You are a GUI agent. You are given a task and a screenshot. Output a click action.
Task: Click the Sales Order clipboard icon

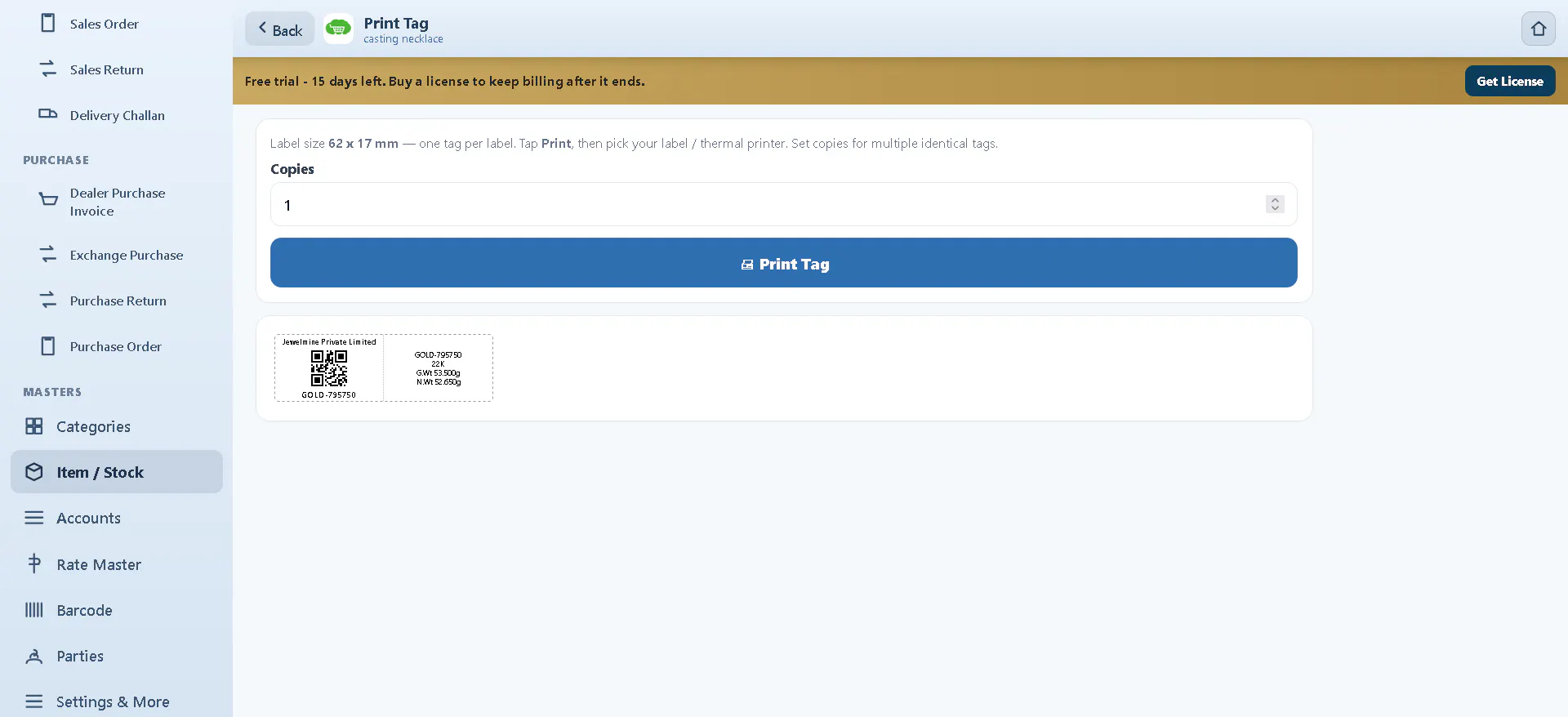48,23
